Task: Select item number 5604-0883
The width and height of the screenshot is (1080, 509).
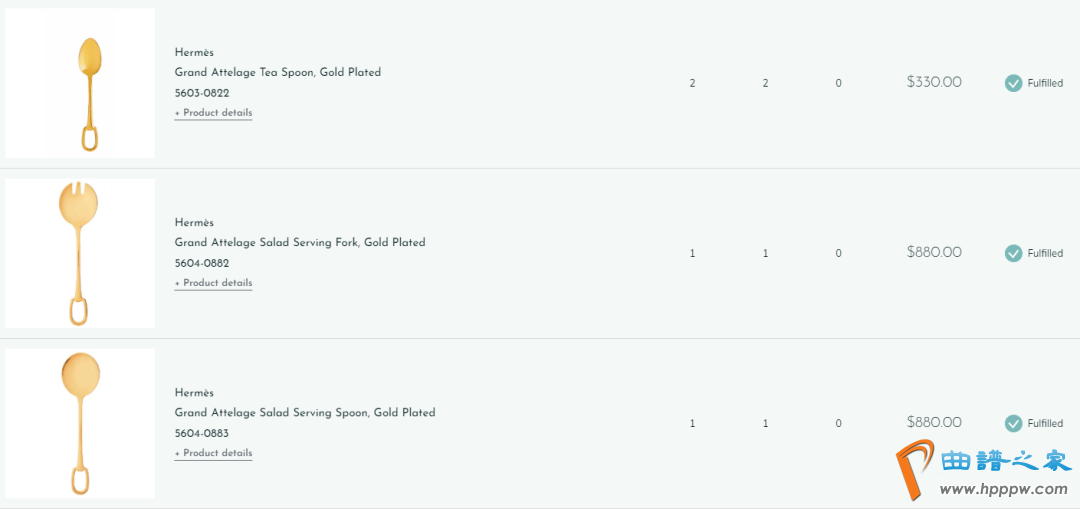Action: click(x=202, y=433)
